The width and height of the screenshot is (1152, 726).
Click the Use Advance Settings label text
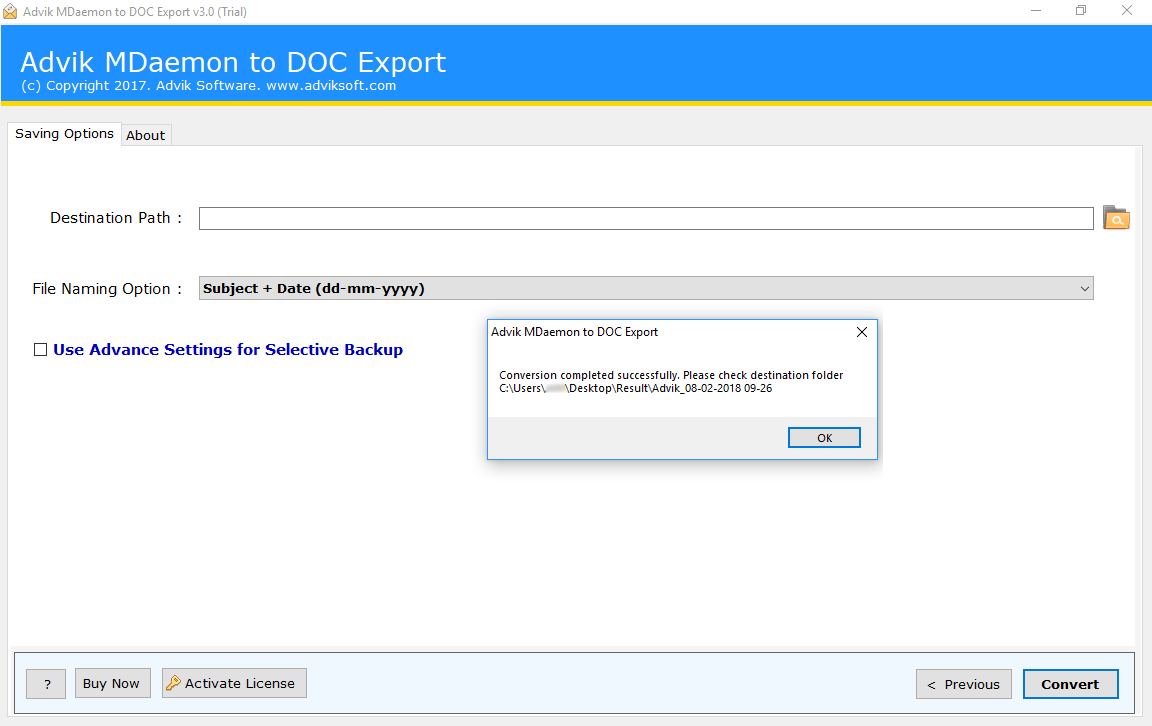point(228,350)
